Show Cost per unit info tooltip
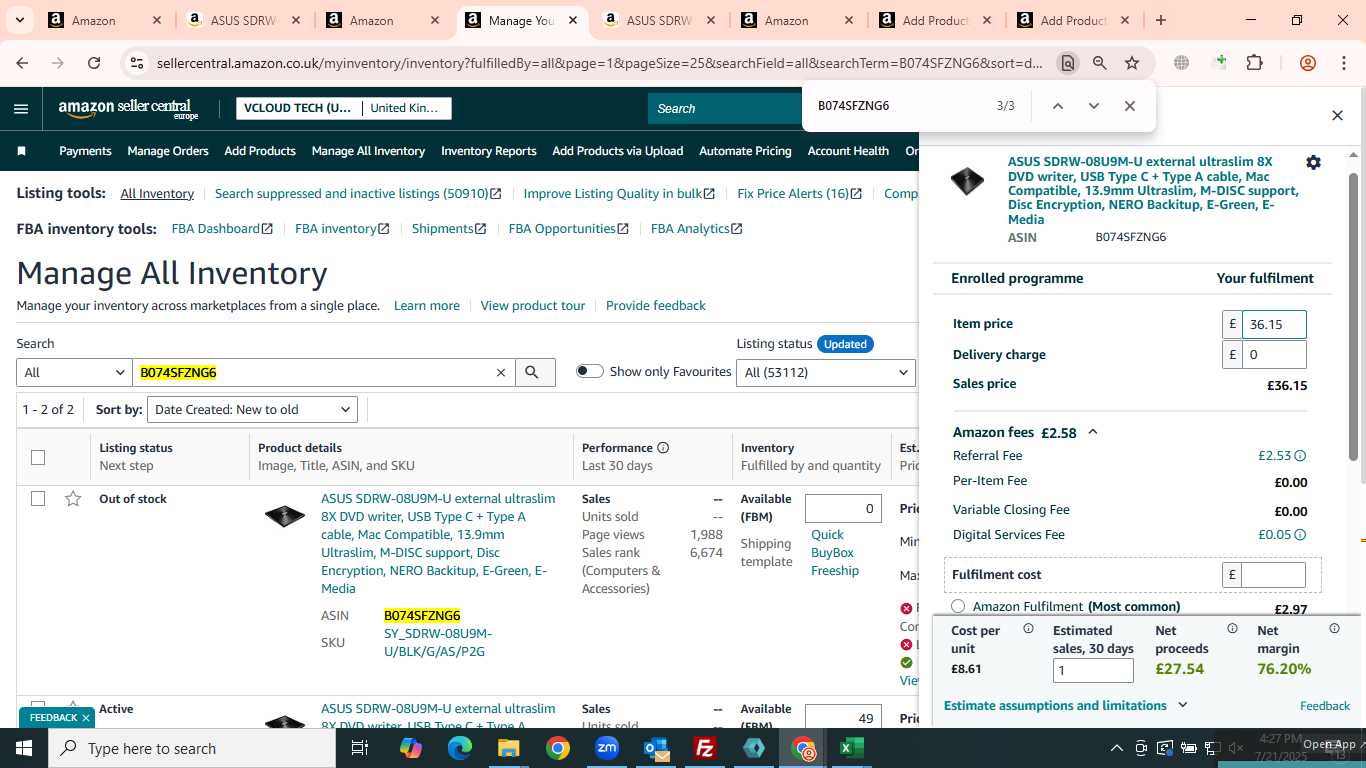The width and height of the screenshot is (1366, 768). pyautogui.click(x=1028, y=629)
